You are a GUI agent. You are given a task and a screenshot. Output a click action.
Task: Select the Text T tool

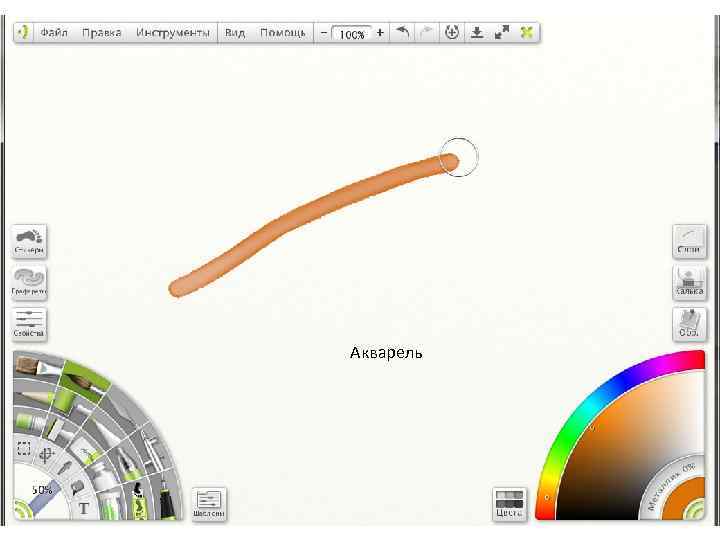coord(84,508)
